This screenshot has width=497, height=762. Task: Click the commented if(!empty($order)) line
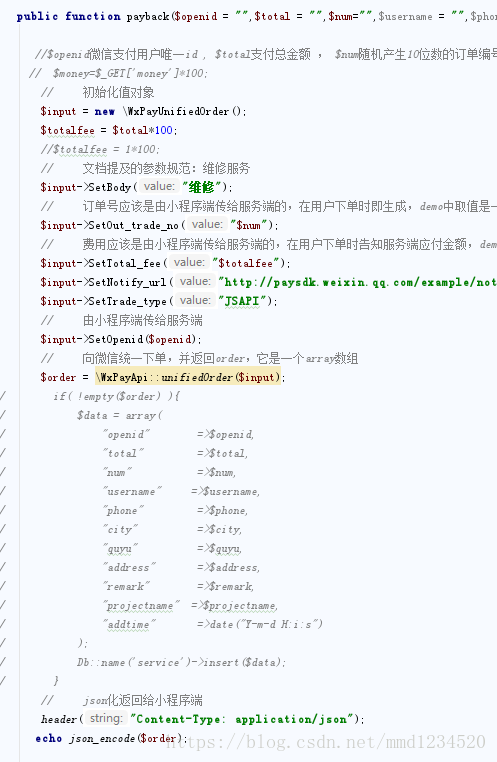(x=117, y=397)
